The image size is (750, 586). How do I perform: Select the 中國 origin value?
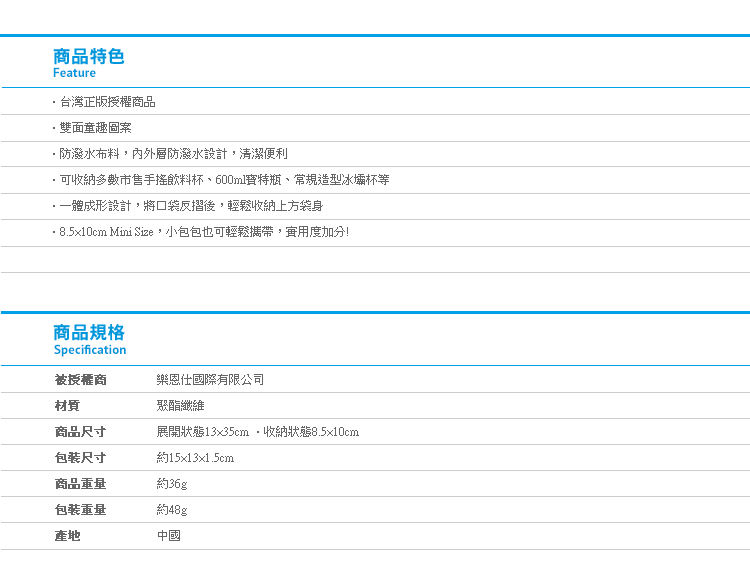168,536
